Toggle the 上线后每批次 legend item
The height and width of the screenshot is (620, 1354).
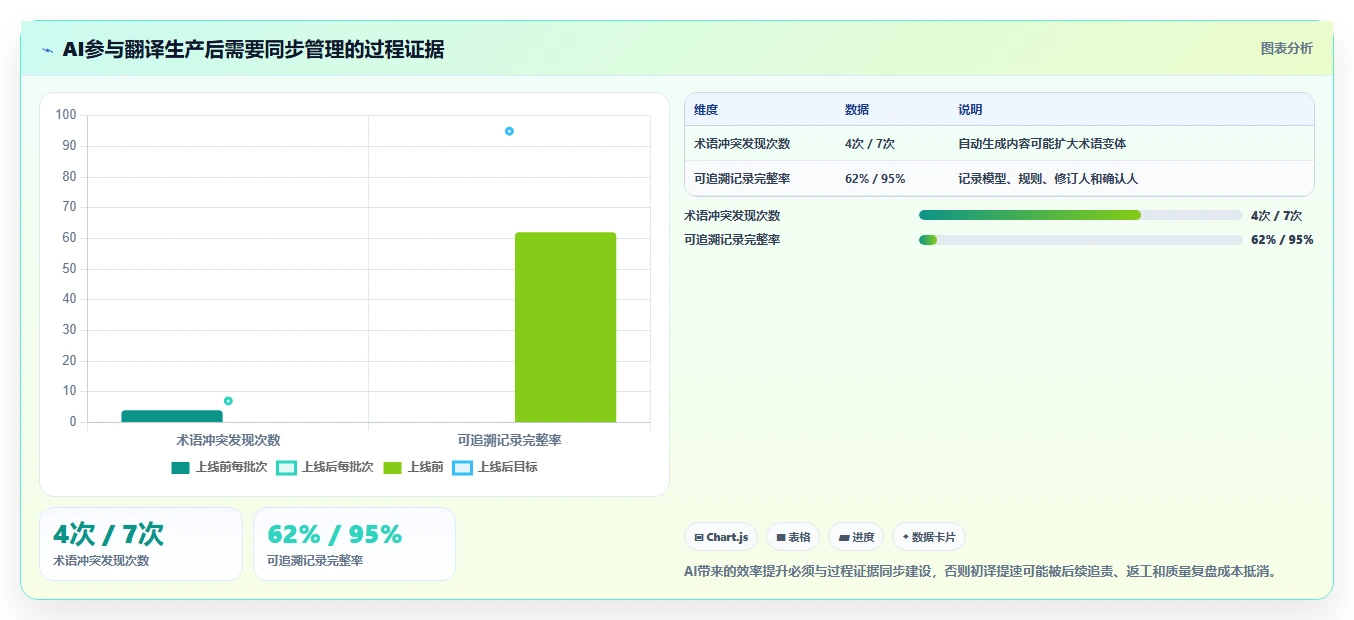pos(325,467)
